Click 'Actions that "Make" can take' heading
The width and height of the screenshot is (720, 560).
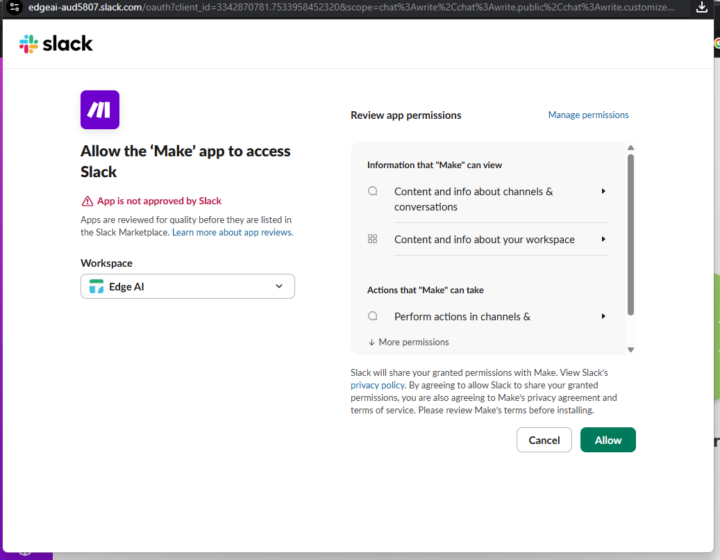pyautogui.click(x=425, y=290)
